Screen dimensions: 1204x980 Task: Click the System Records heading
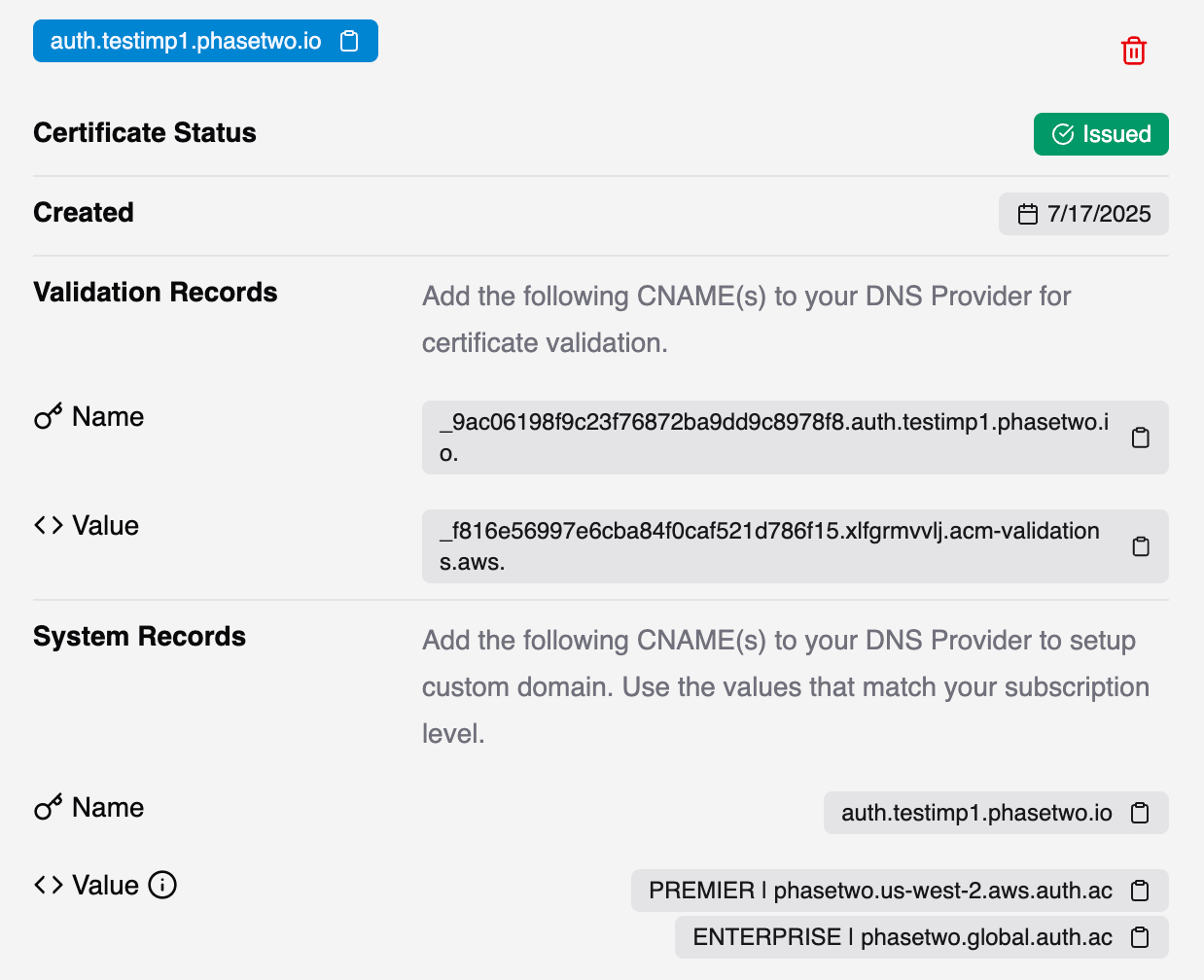point(139,636)
